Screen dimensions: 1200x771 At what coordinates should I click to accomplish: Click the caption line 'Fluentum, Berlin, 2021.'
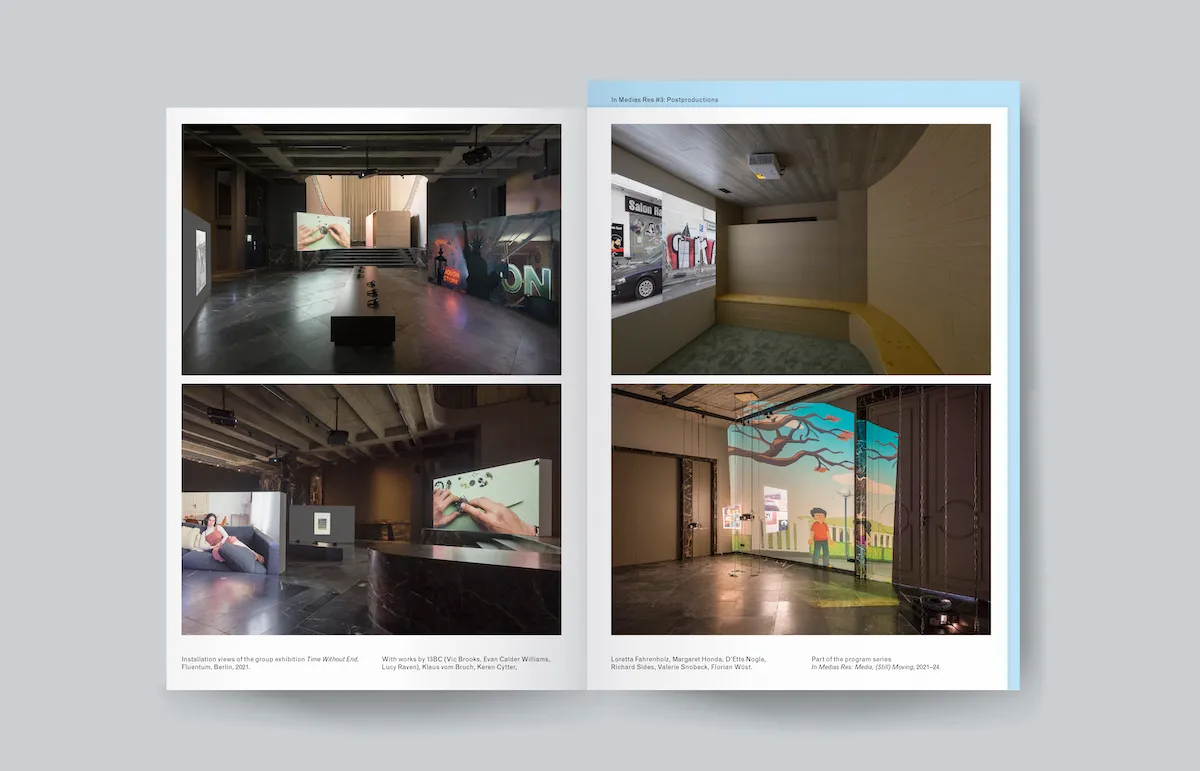216,667
